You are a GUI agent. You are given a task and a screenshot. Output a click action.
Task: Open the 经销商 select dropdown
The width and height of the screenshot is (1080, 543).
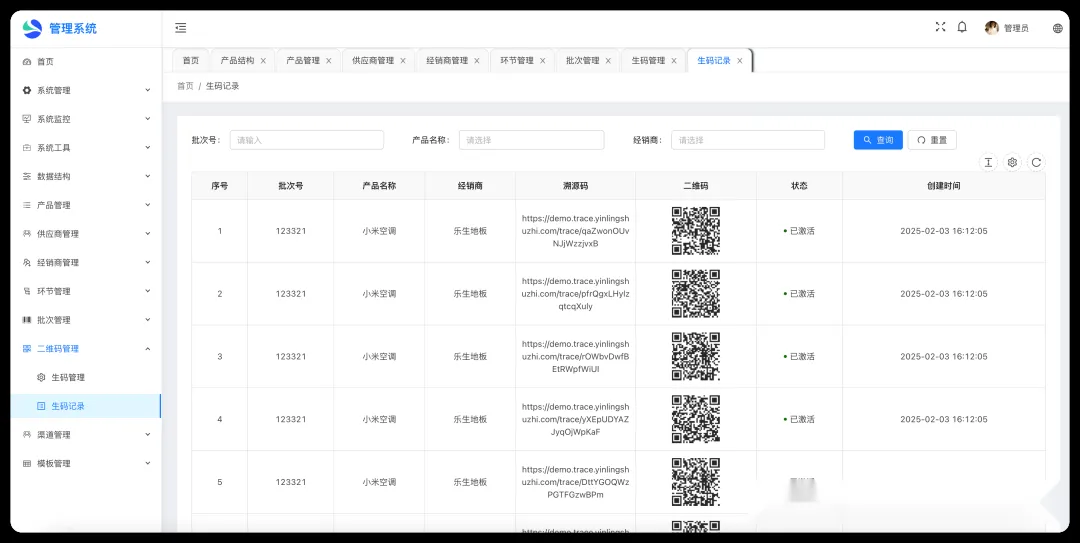(748, 140)
